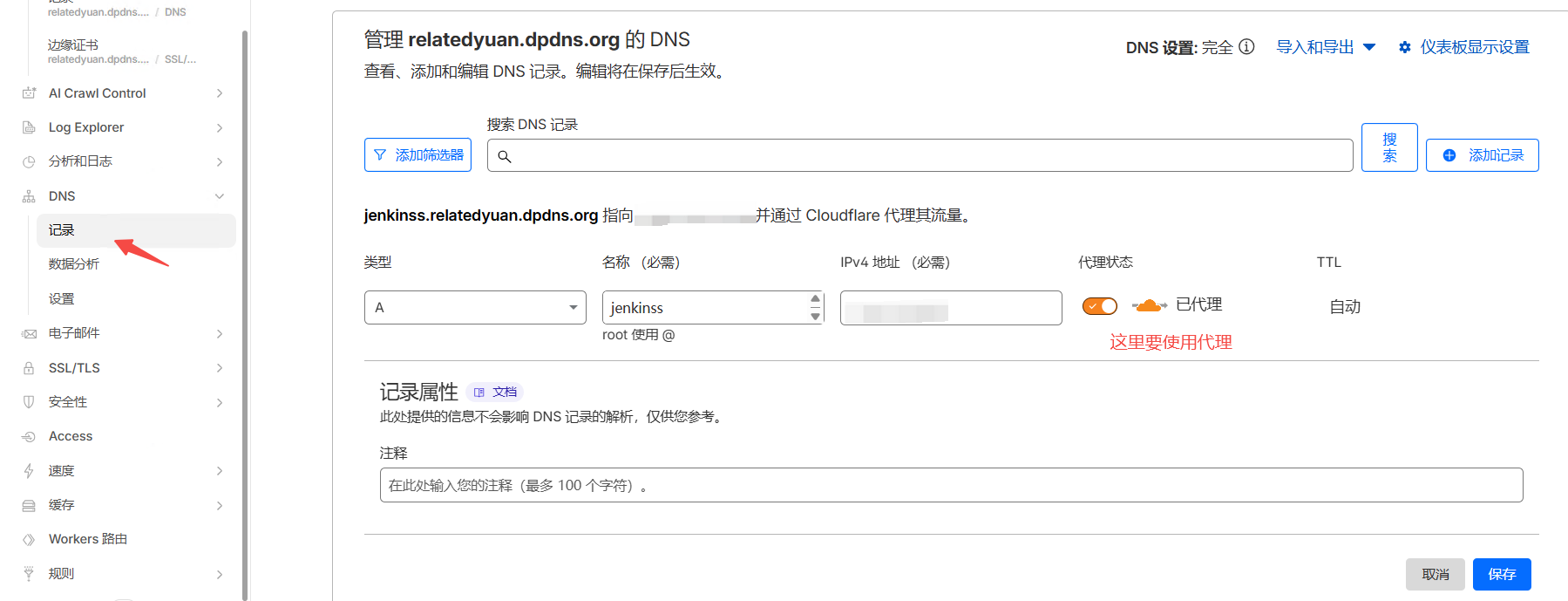Click the SSL/TLS lock icon
This screenshot has width=1568, height=601.
click(x=29, y=368)
